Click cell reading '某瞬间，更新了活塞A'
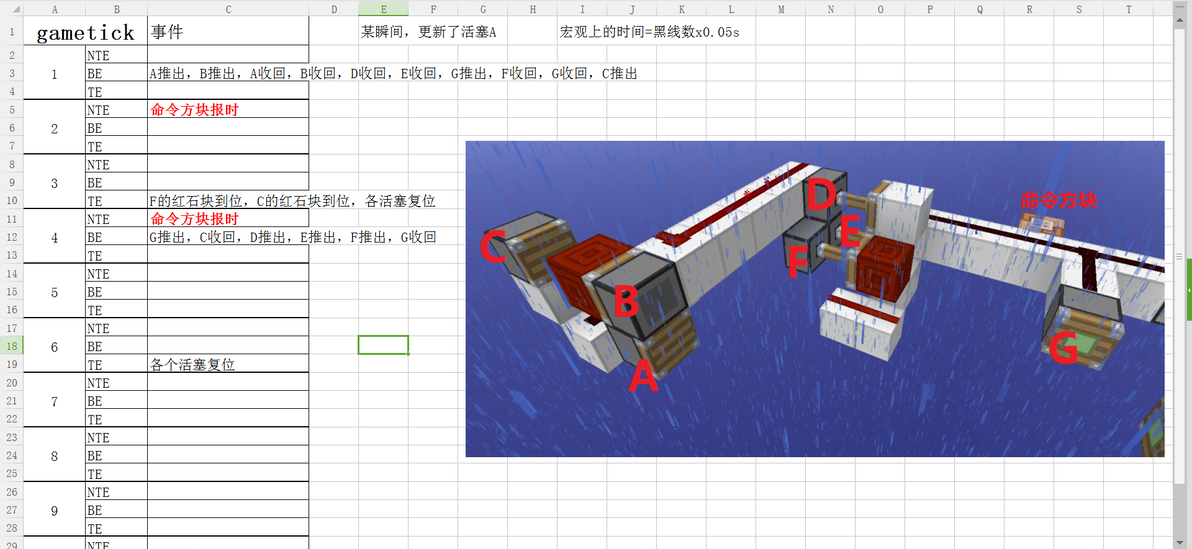This screenshot has width=1192, height=549. coord(429,33)
